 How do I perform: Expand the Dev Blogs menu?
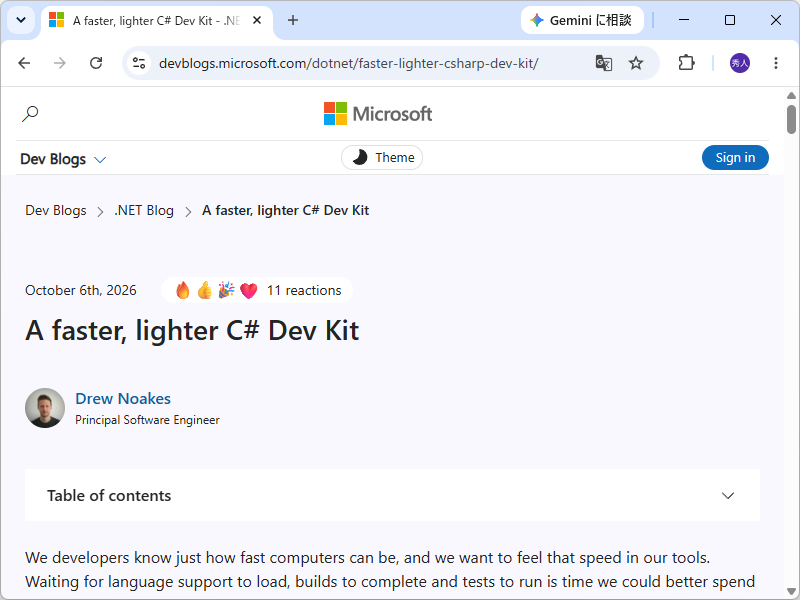pos(63,159)
